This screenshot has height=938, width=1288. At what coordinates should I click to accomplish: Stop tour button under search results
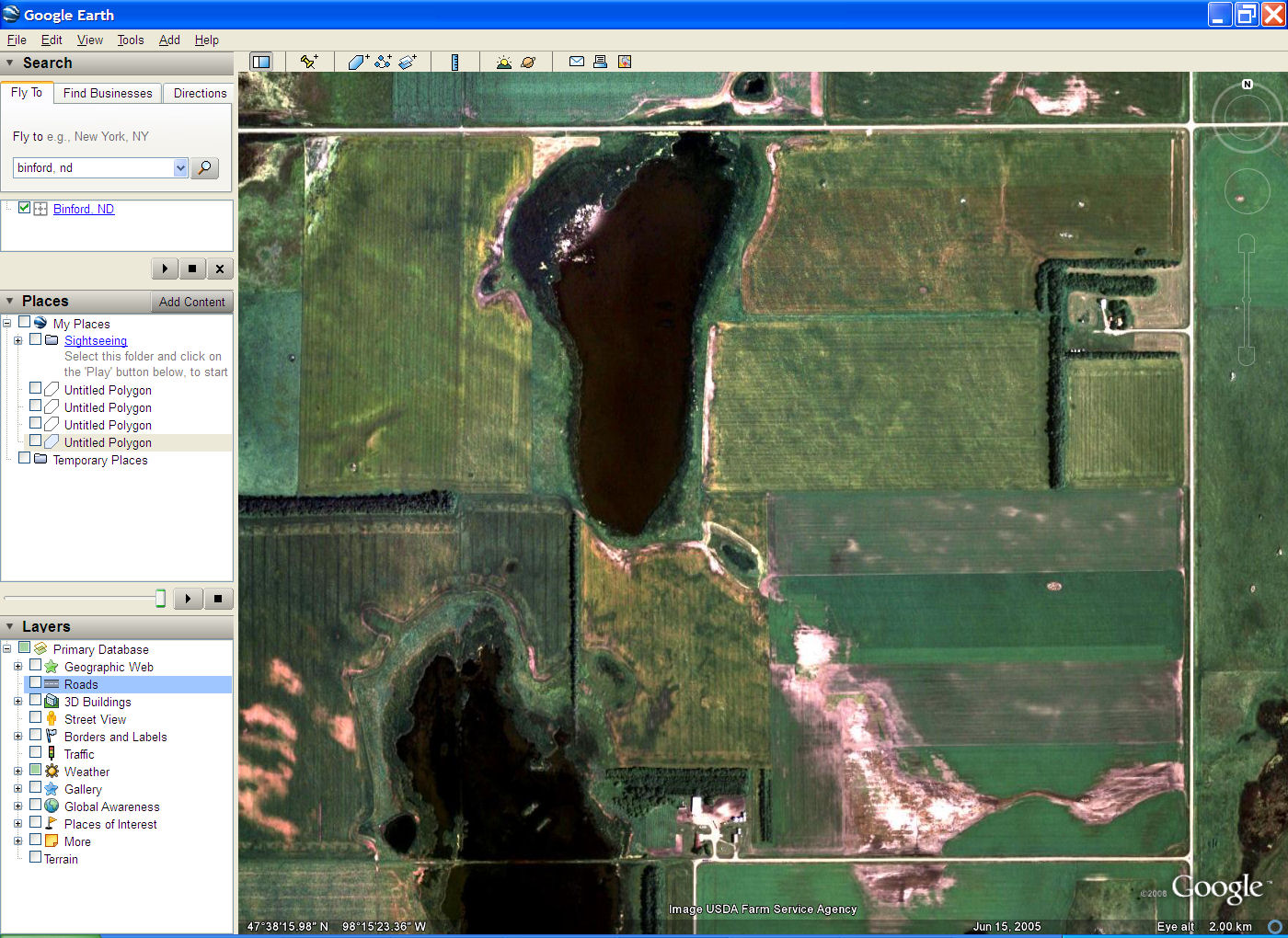pyautogui.click(x=192, y=269)
